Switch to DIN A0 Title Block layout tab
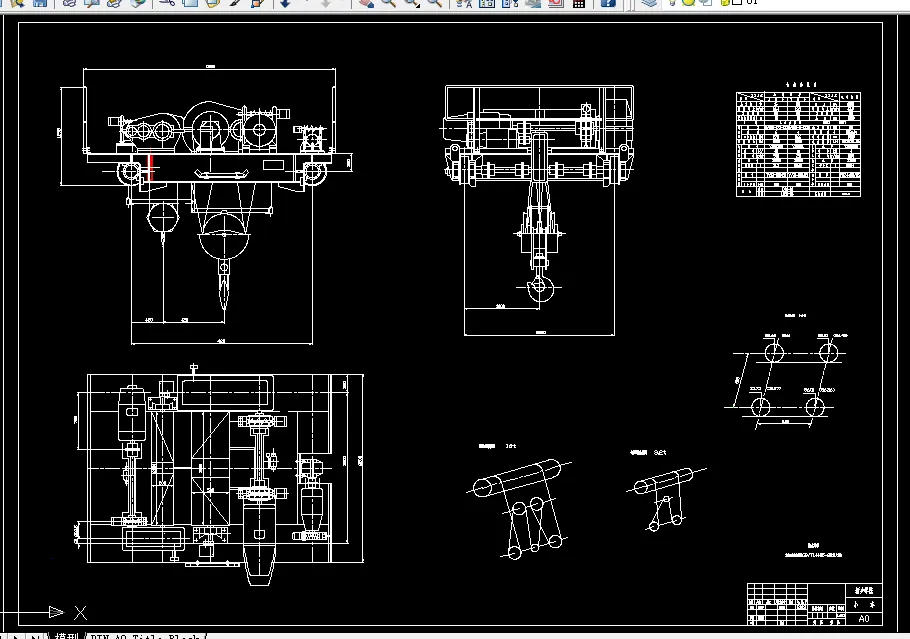This screenshot has height=639, width=910. click(x=145, y=636)
